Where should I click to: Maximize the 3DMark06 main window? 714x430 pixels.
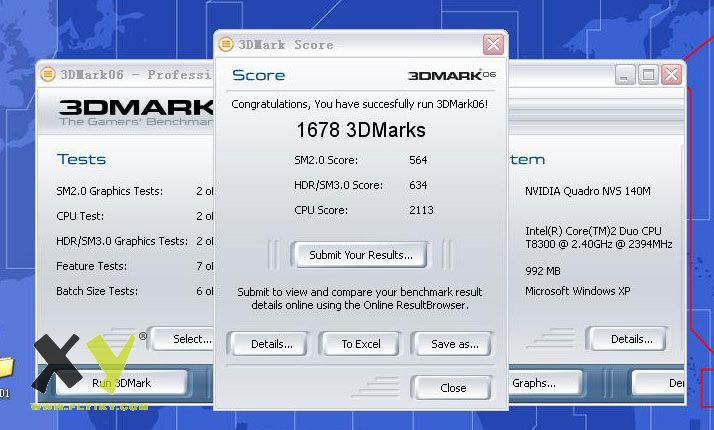coord(648,74)
